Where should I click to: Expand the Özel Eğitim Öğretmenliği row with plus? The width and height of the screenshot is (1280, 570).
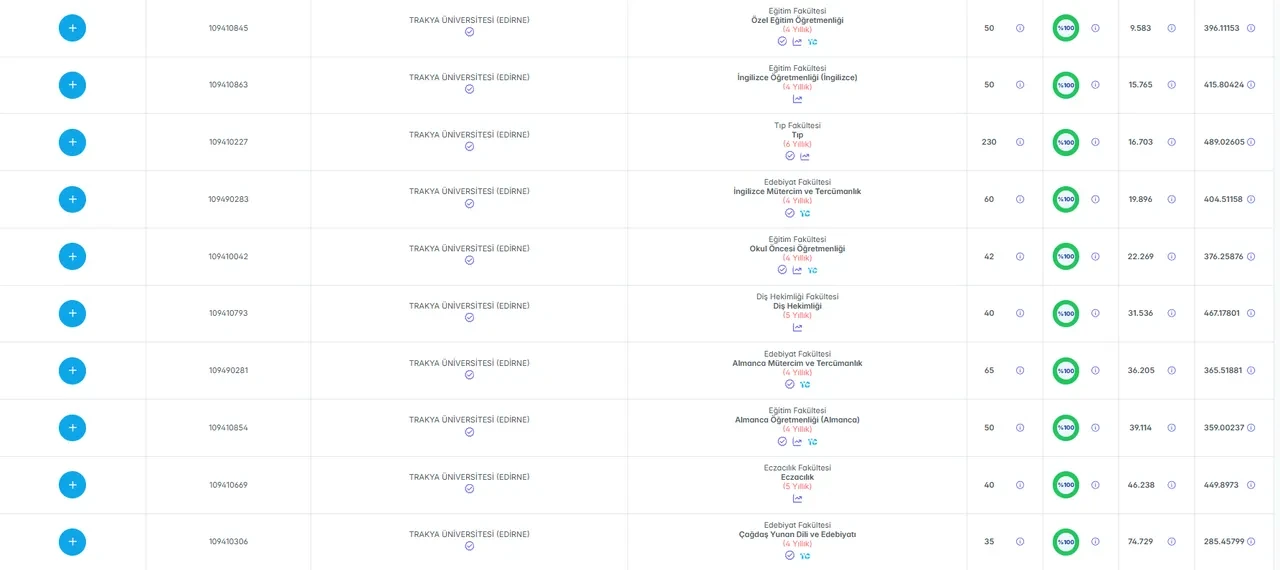coord(72,28)
